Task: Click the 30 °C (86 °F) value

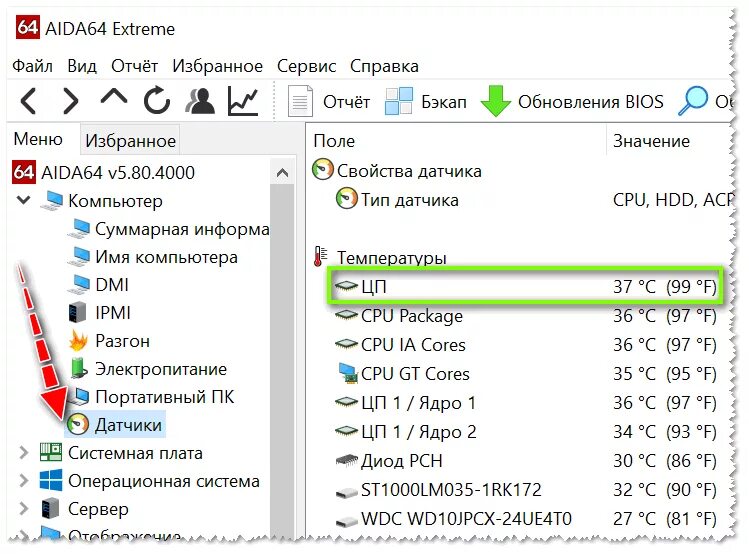Action: [x=665, y=461]
